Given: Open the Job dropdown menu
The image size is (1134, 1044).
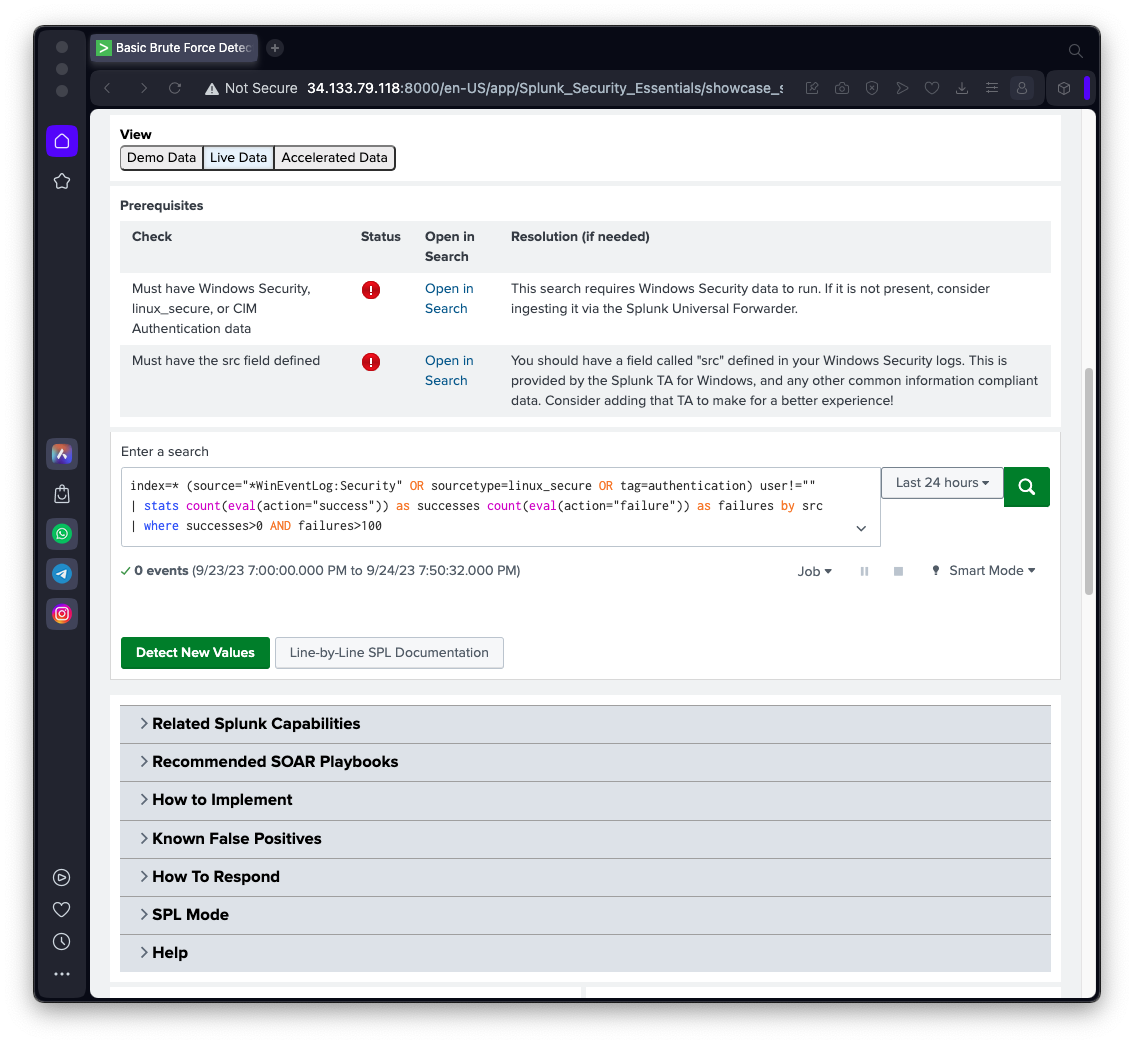Looking at the screenshot, I should click(814, 571).
